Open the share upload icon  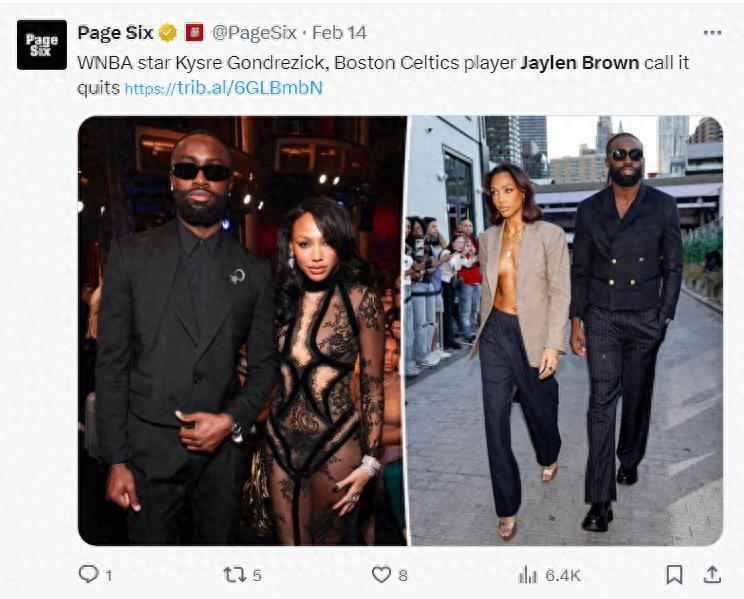tap(712, 574)
